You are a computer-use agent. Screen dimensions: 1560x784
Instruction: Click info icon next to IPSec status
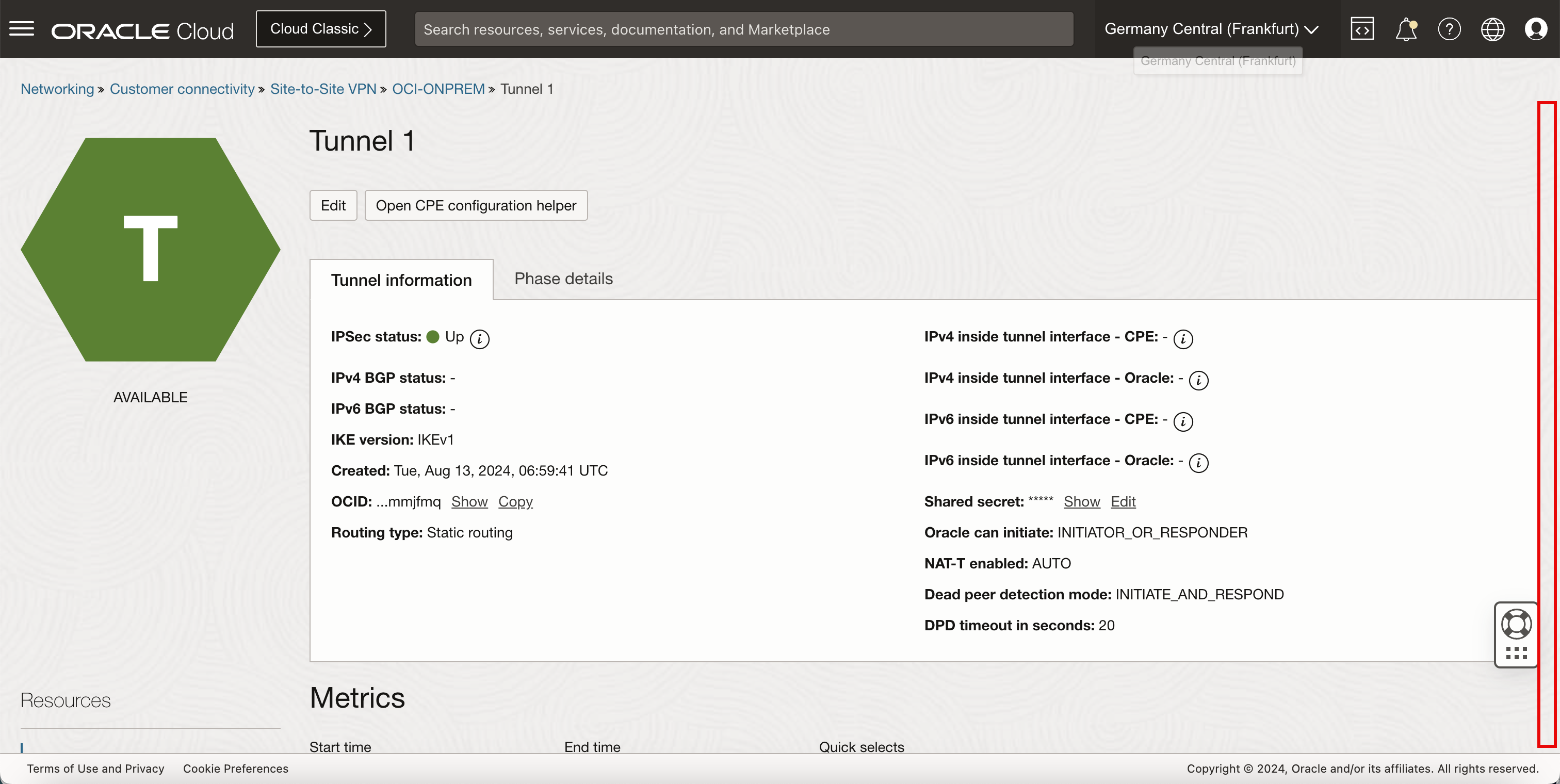pyautogui.click(x=480, y=338)
